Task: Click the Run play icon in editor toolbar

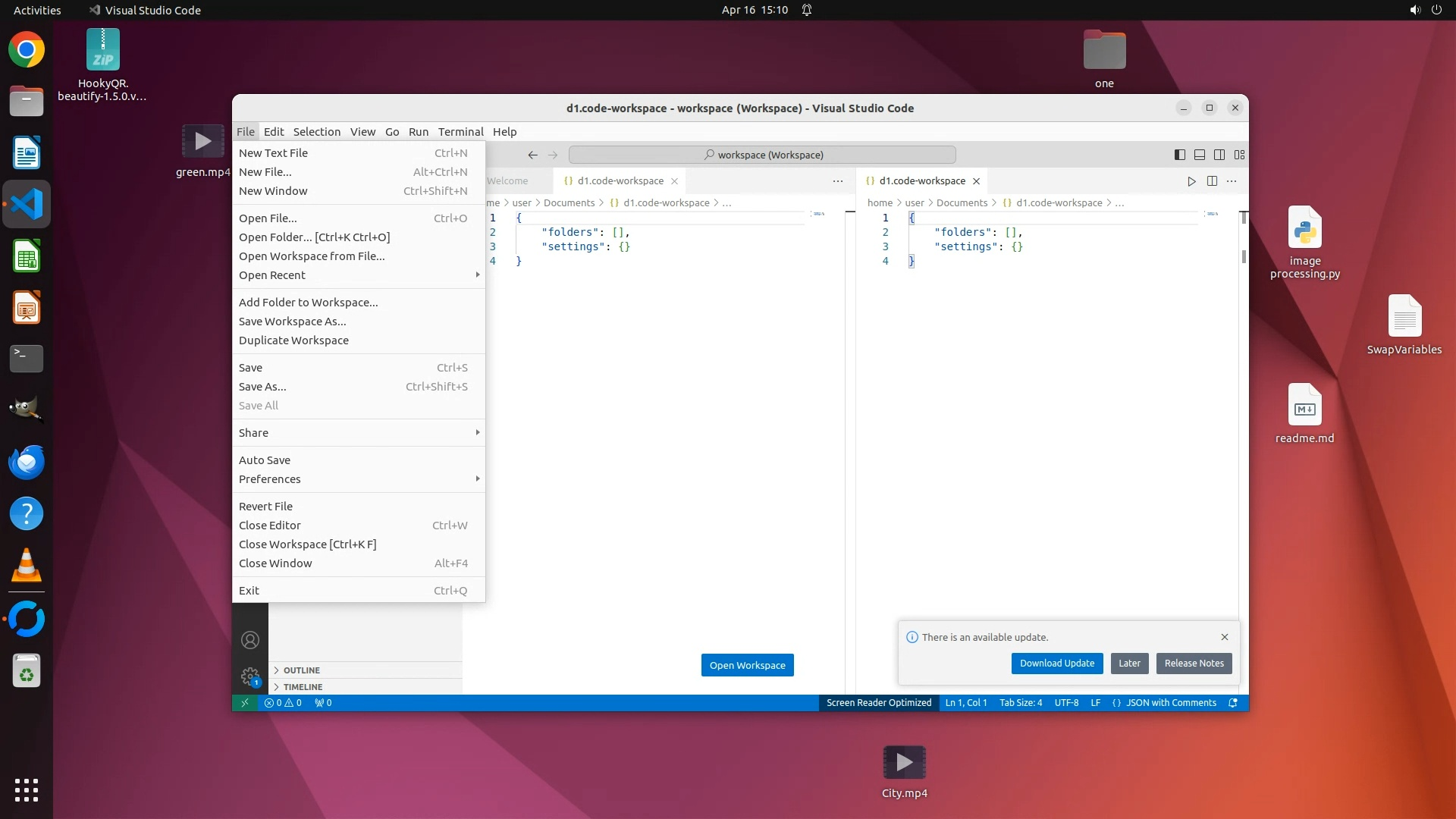Action: (1191, 181)
